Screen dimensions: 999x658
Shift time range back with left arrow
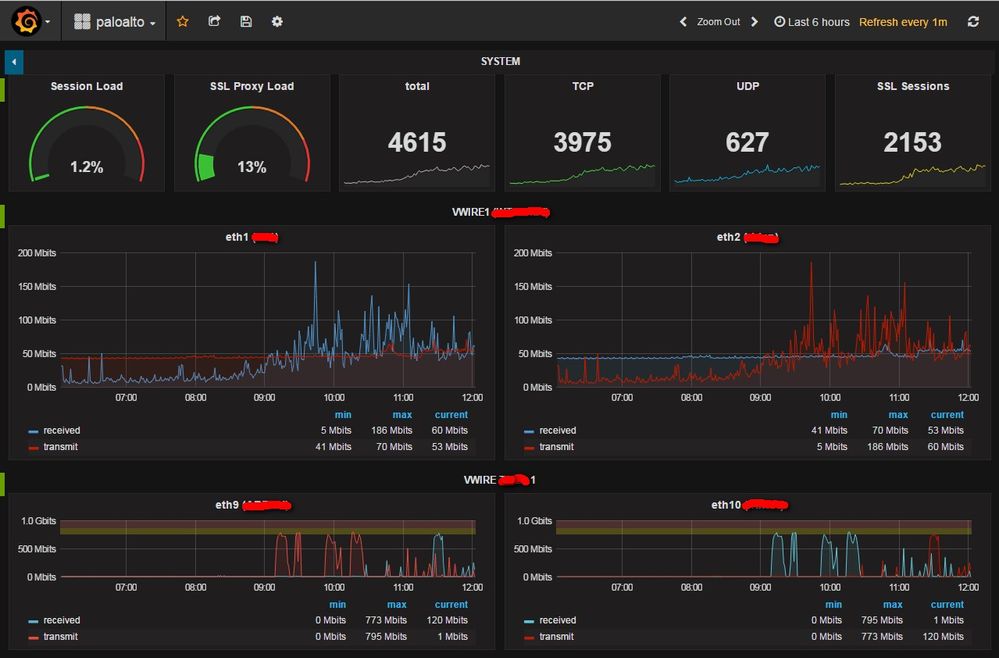point(683,22)
